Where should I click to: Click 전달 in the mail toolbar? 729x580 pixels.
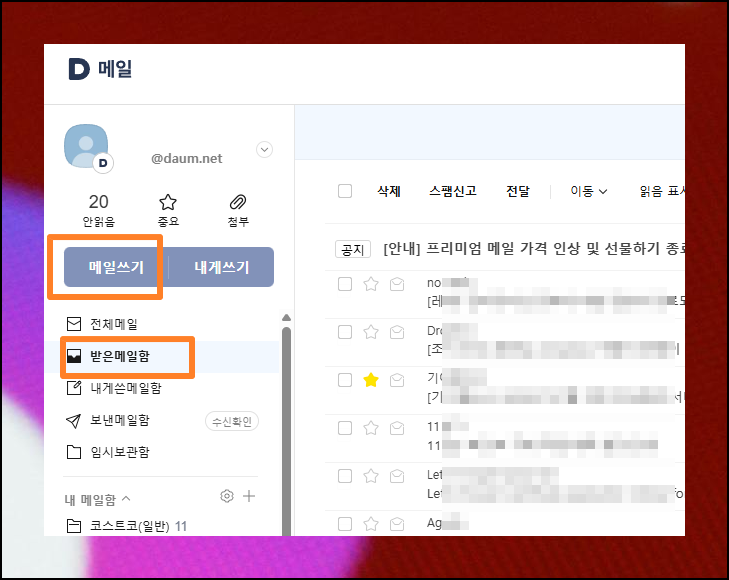point(518,191)
